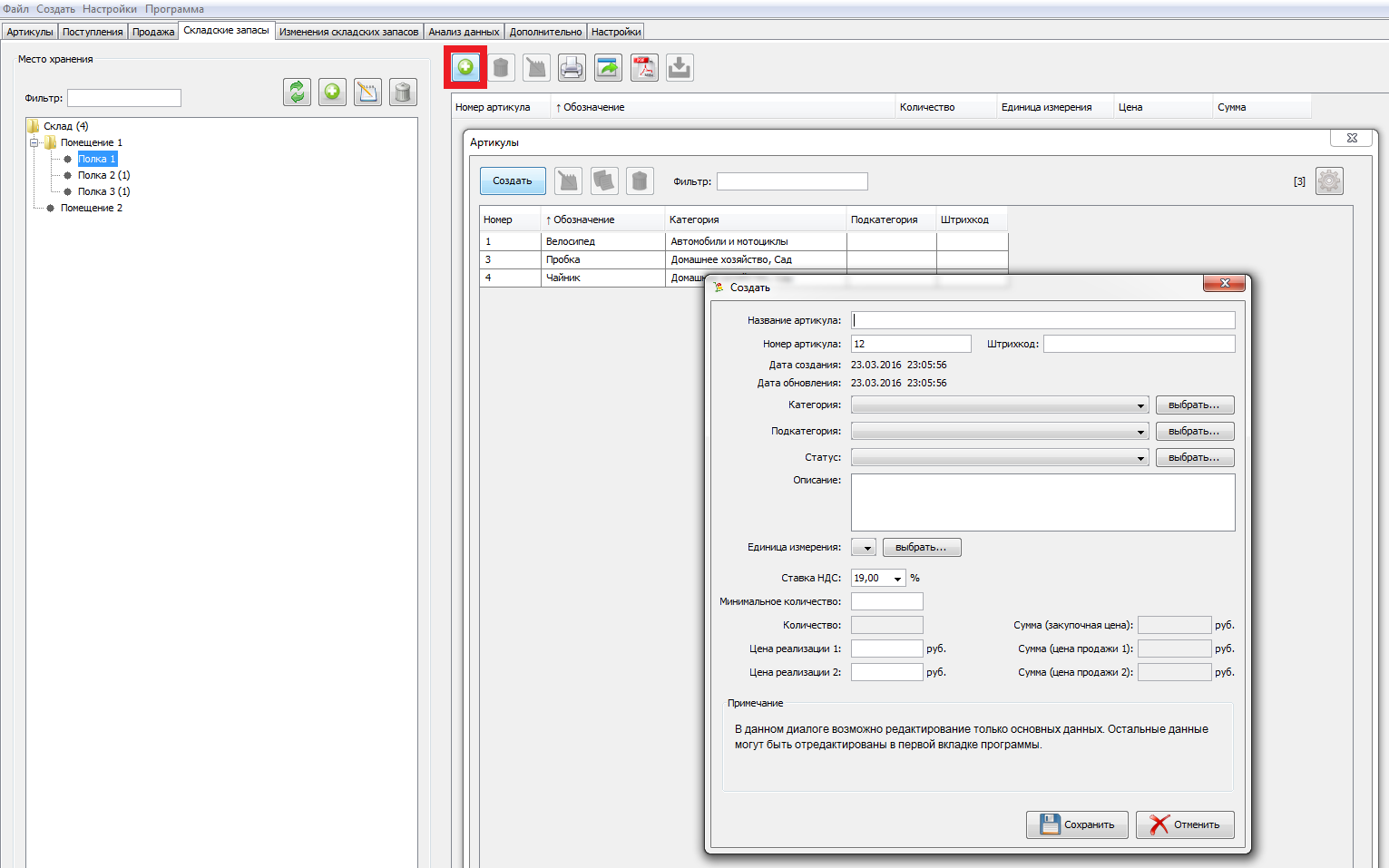Click the Сохранить button
1389x868 pixels.
1077,824
